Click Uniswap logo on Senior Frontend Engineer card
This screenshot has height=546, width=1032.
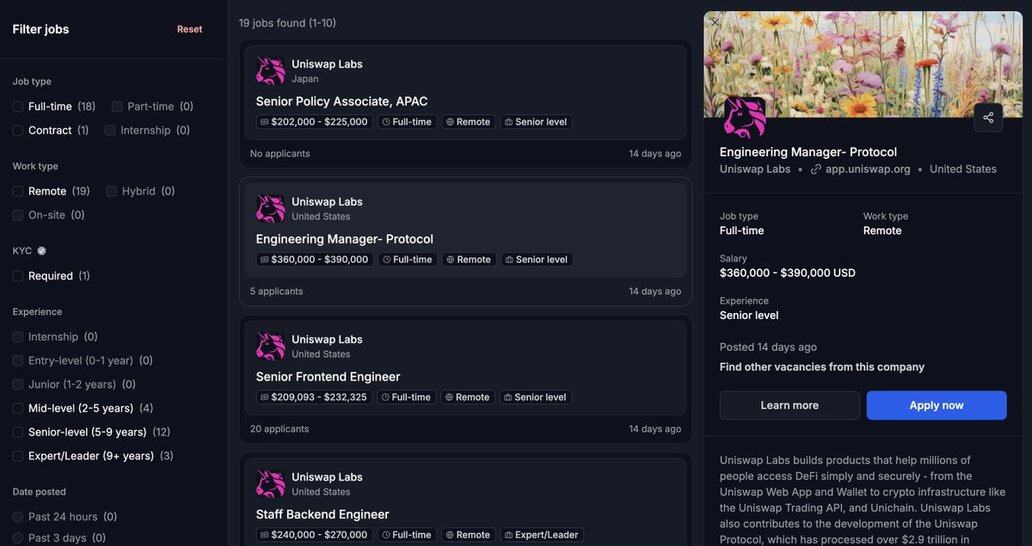point(270,347)
